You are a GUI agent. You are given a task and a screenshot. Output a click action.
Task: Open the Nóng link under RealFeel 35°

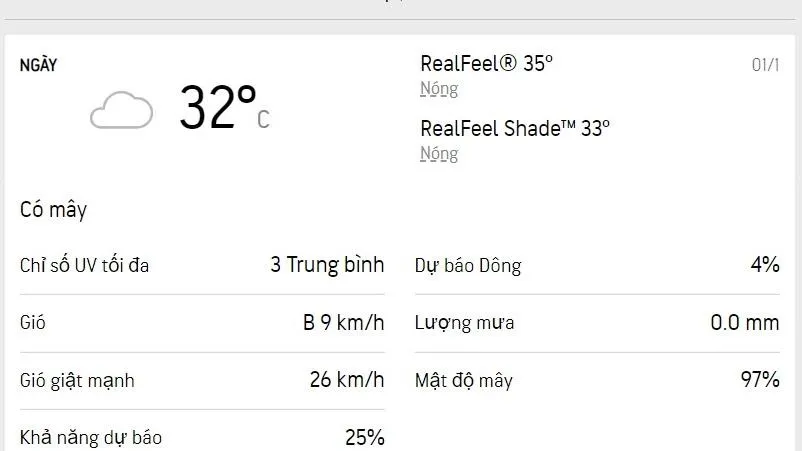click(x=439, y=89)
